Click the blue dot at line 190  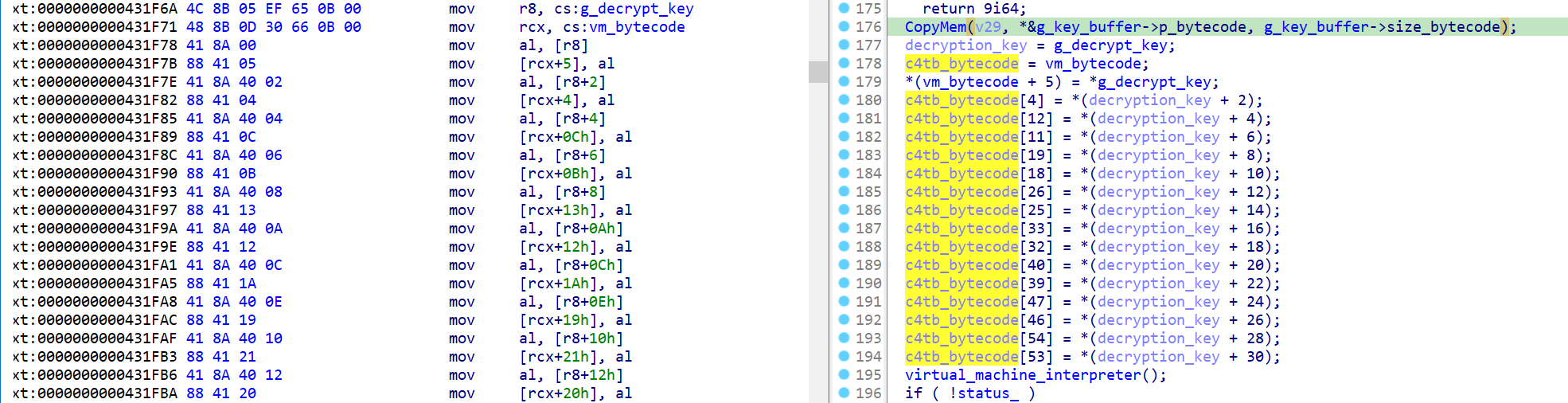pyautogui.click(x=844, y=283)
